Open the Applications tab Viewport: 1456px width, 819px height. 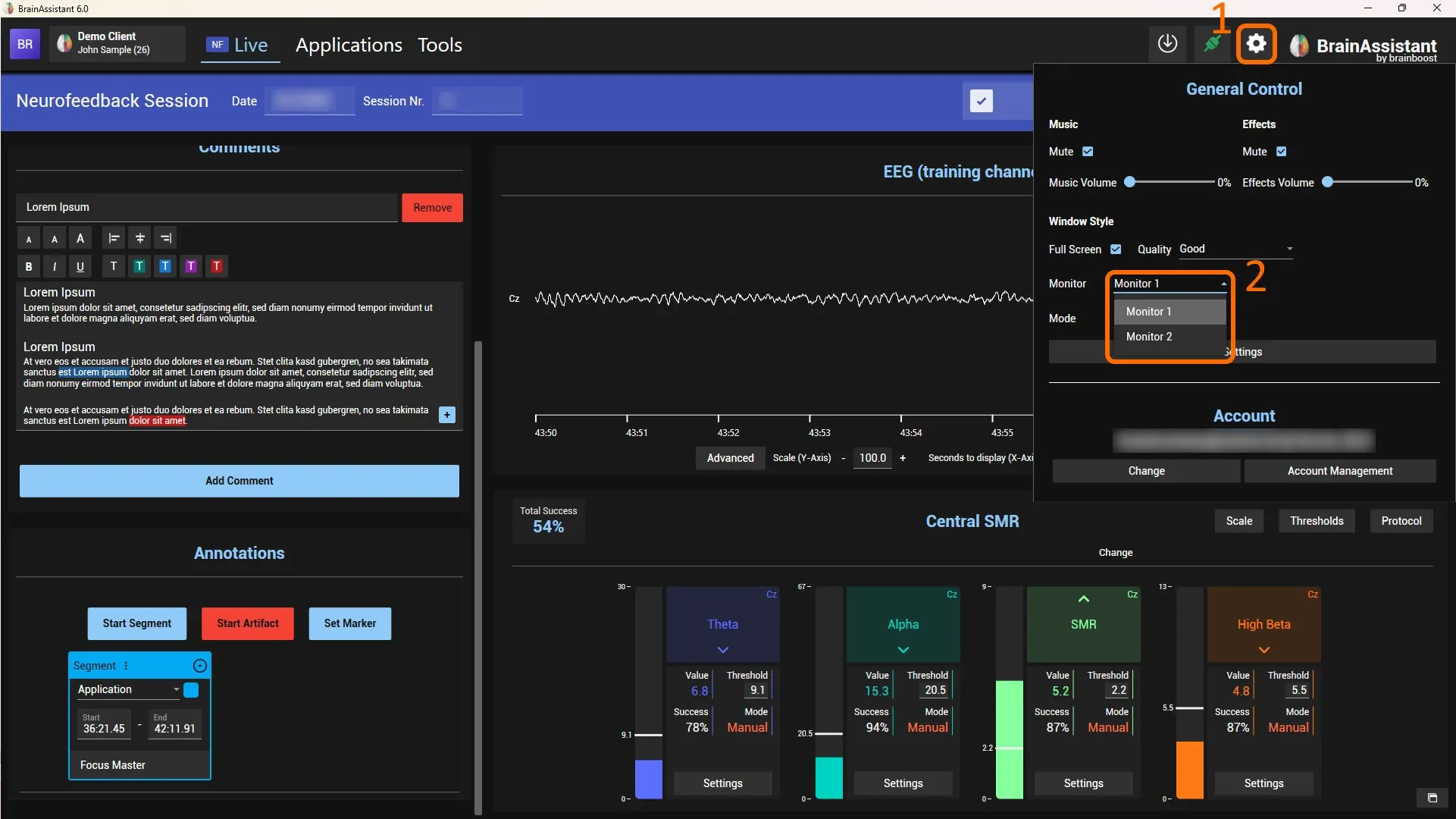[349, 45]
